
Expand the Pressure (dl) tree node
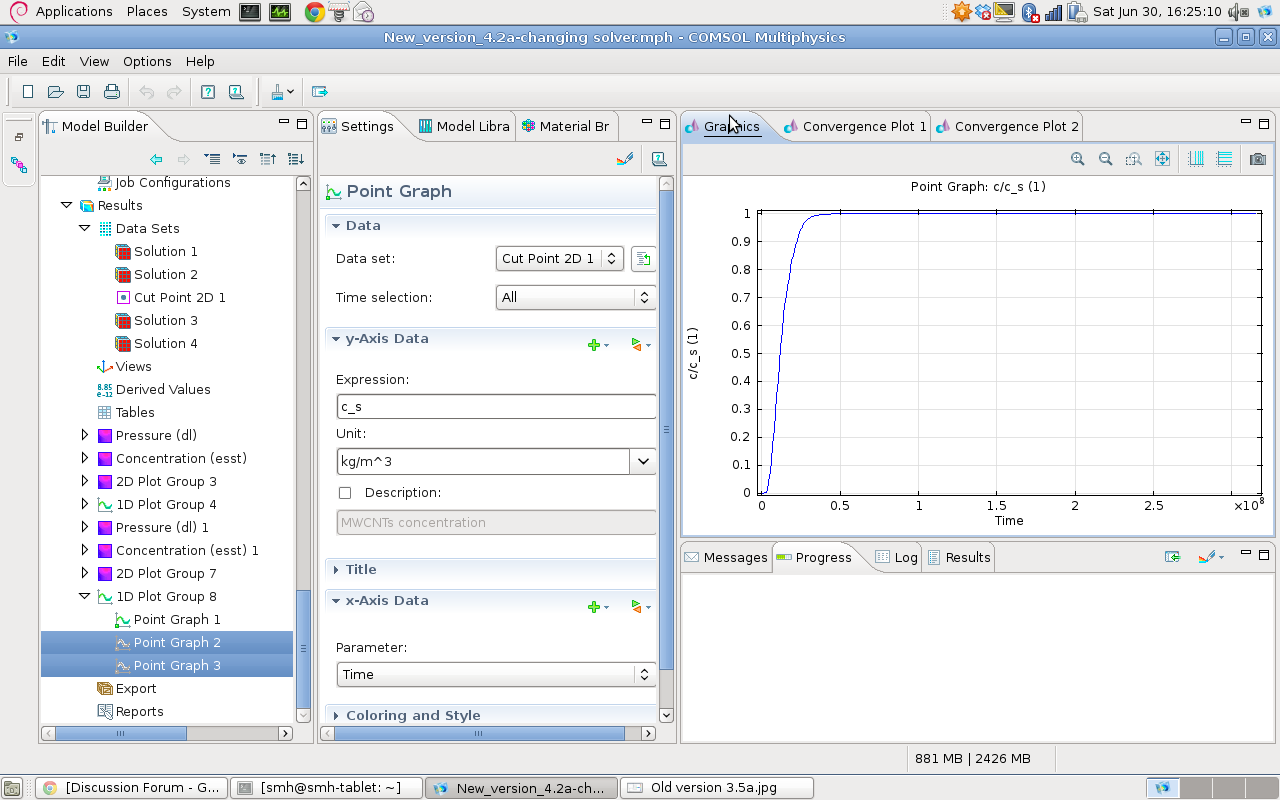click(85, 436)
